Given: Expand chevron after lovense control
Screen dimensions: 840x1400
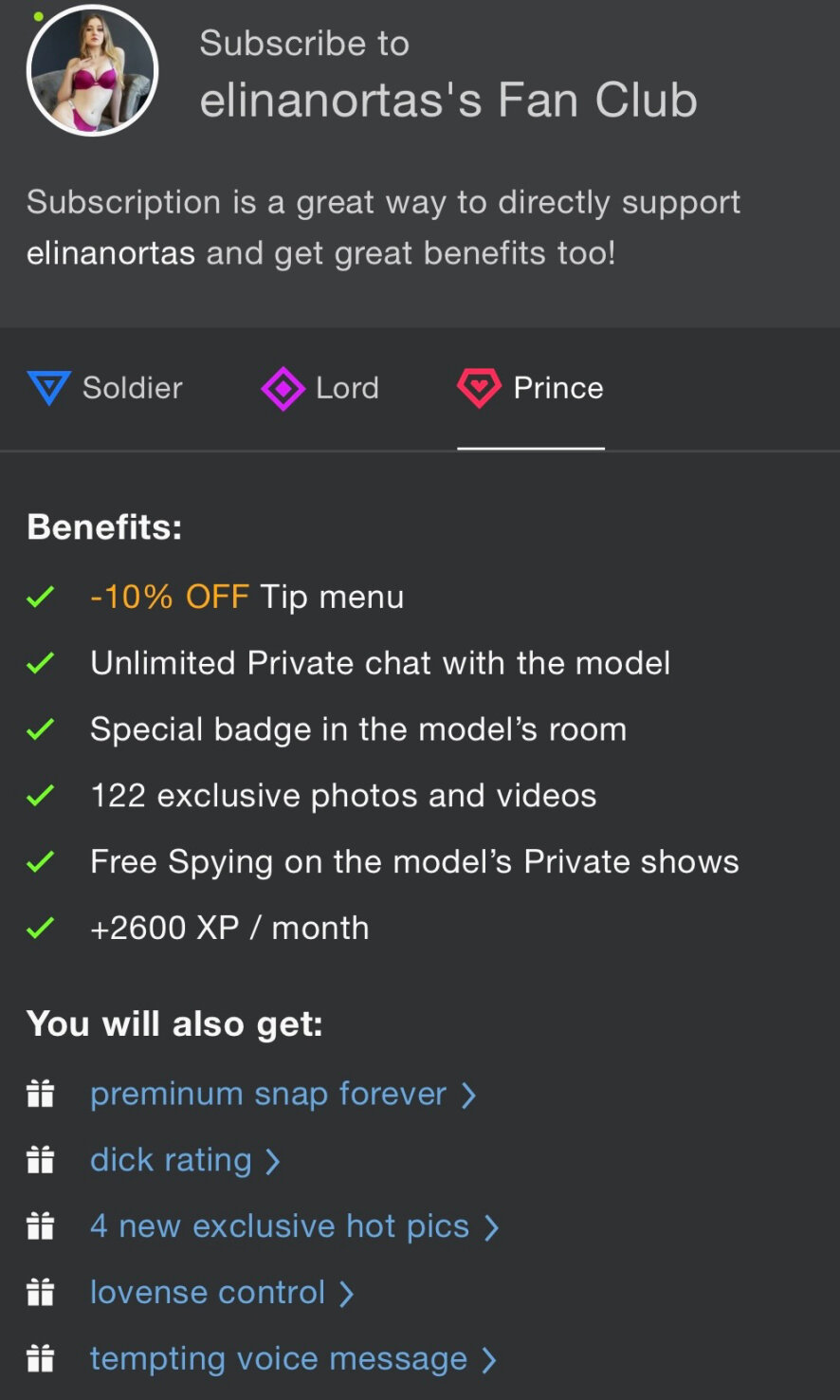Looking at the screenshot, I should 347,1294.
